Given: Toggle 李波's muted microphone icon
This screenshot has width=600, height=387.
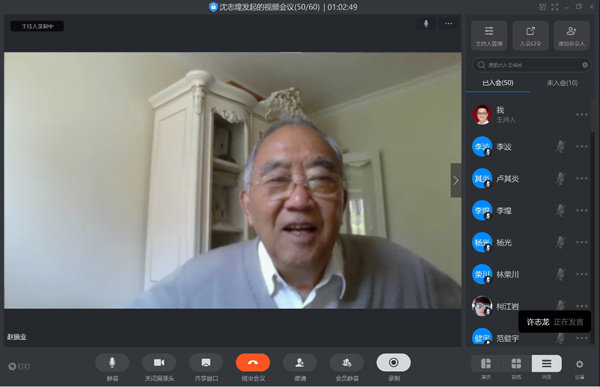Looking at the screenshot, I should [x=561, y=146].
